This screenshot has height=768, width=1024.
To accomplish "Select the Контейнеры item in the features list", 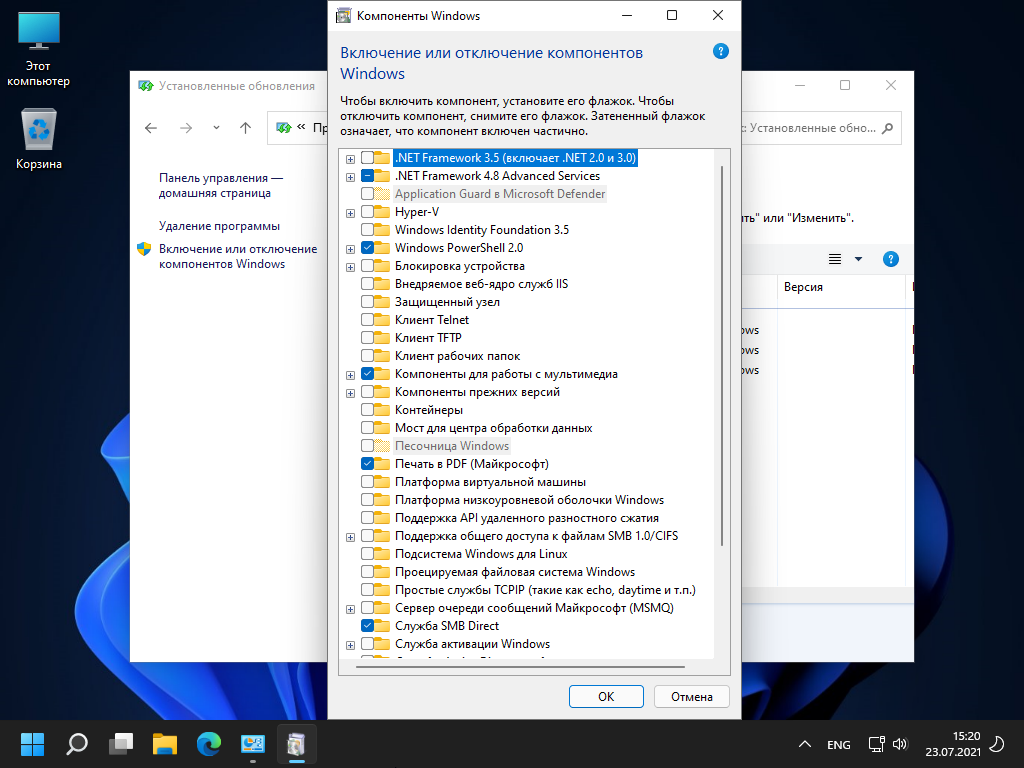I will [428, 410].
